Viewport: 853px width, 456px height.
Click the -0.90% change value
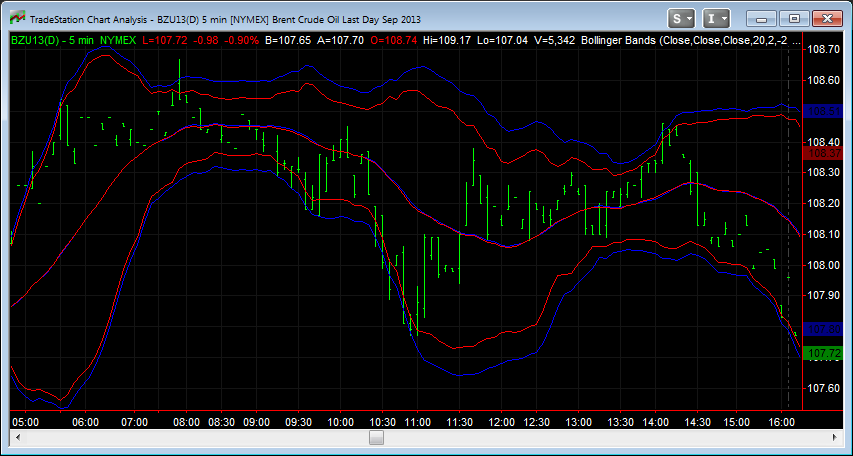tap(240, 40)
